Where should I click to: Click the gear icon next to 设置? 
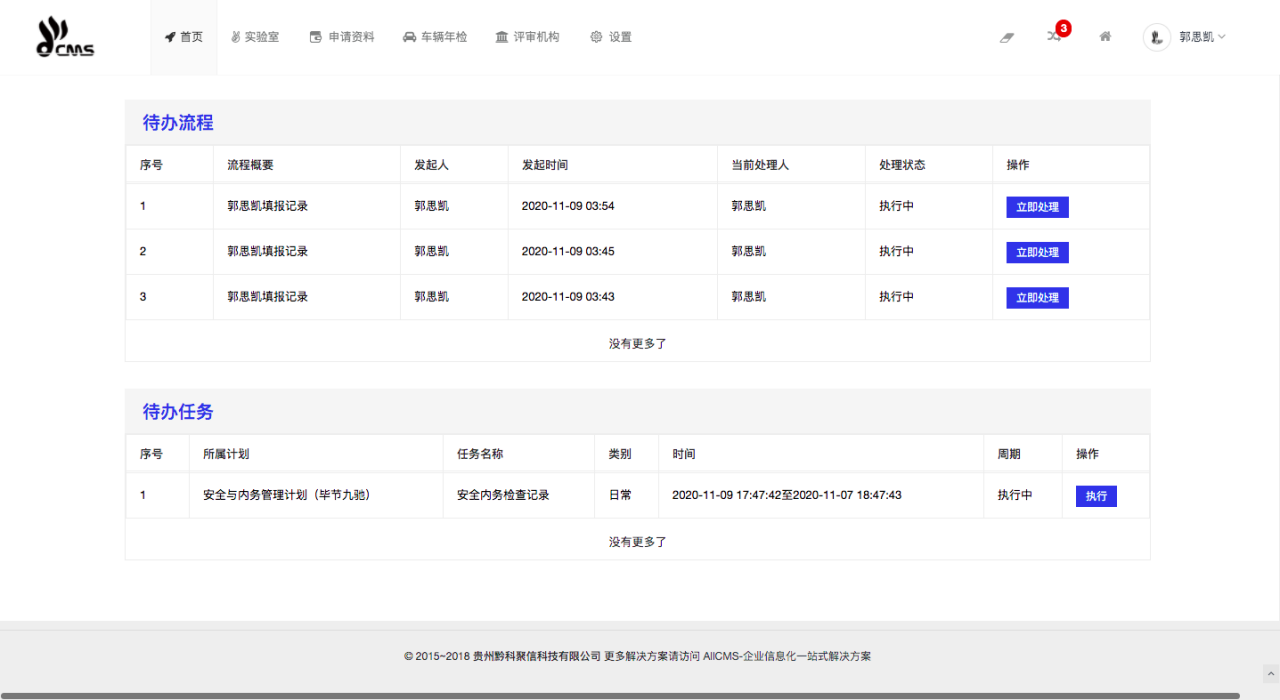coord(596,37)
